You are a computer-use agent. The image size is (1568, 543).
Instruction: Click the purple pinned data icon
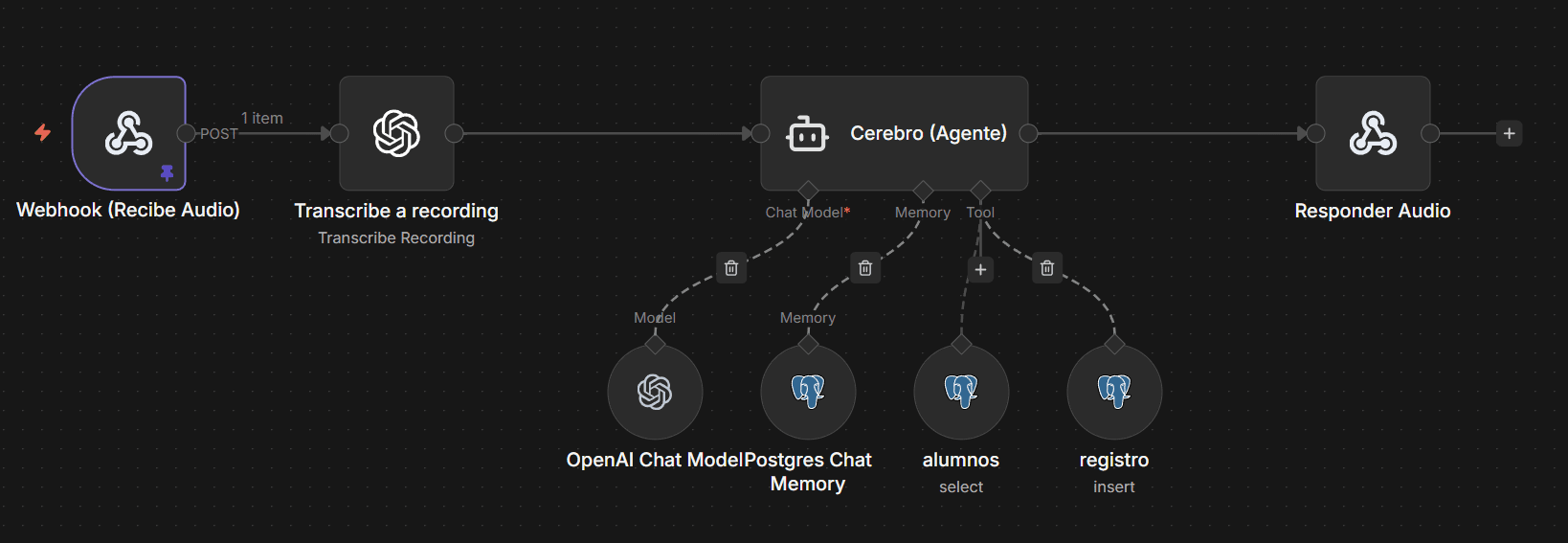click(168, 172)
